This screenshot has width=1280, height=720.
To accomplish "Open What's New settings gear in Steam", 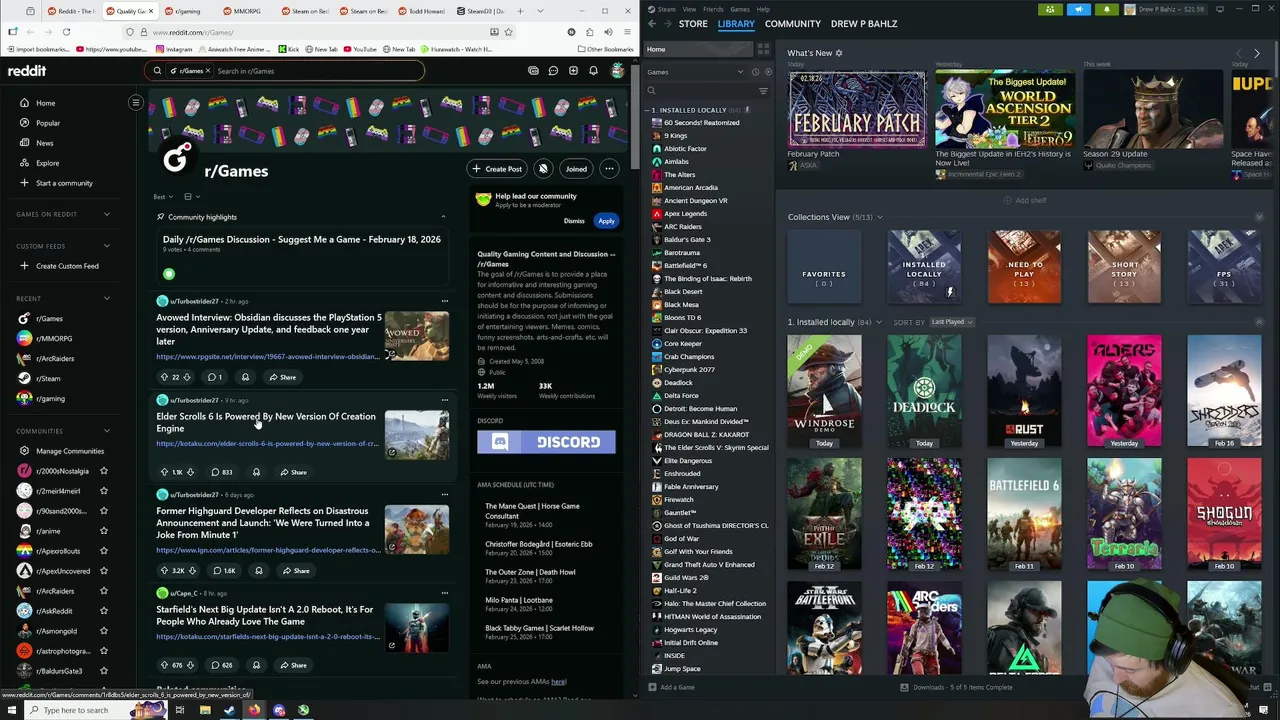I will [839, 53].
